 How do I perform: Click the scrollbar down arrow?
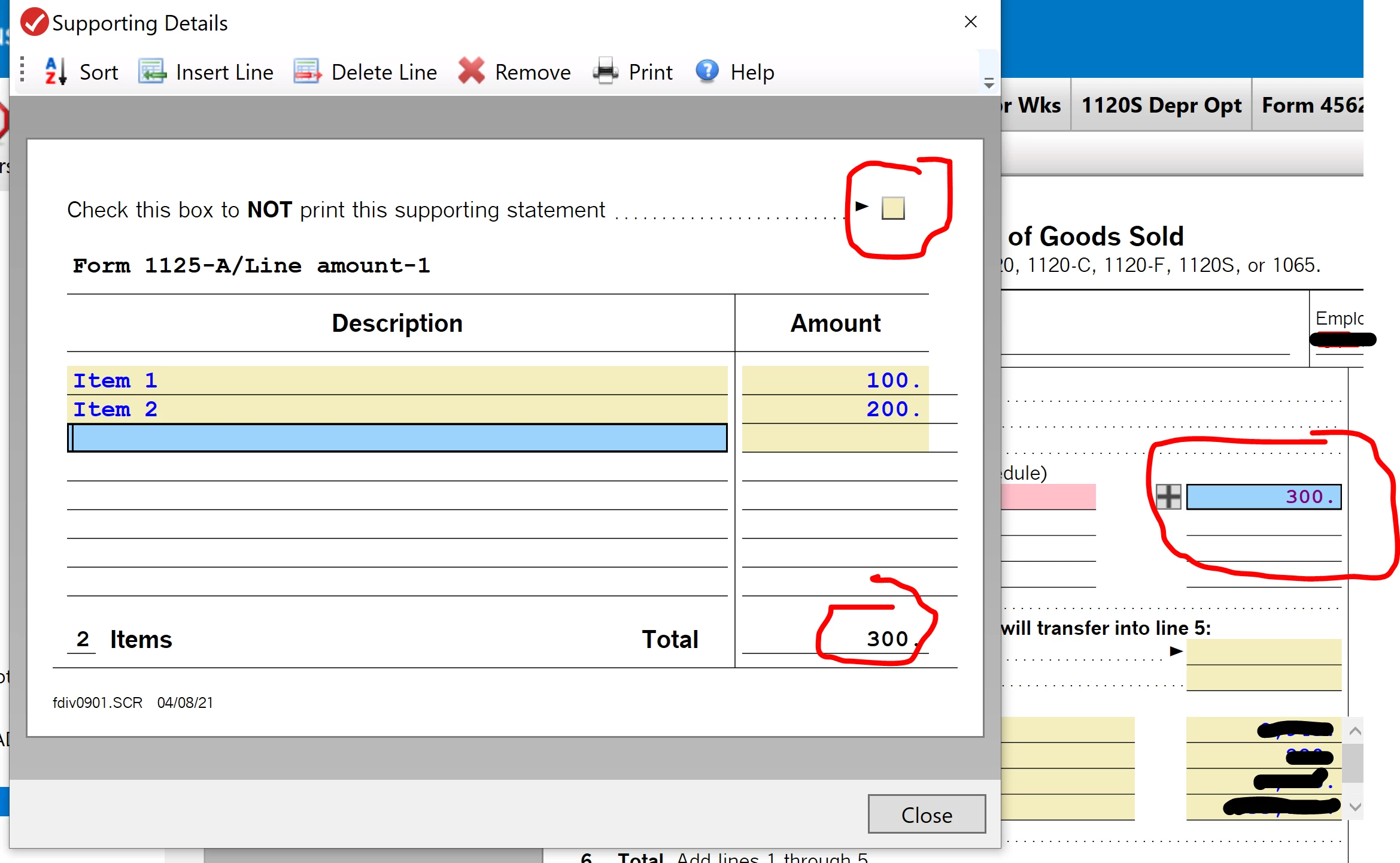pyautogui.click(x=1355, y=807)
